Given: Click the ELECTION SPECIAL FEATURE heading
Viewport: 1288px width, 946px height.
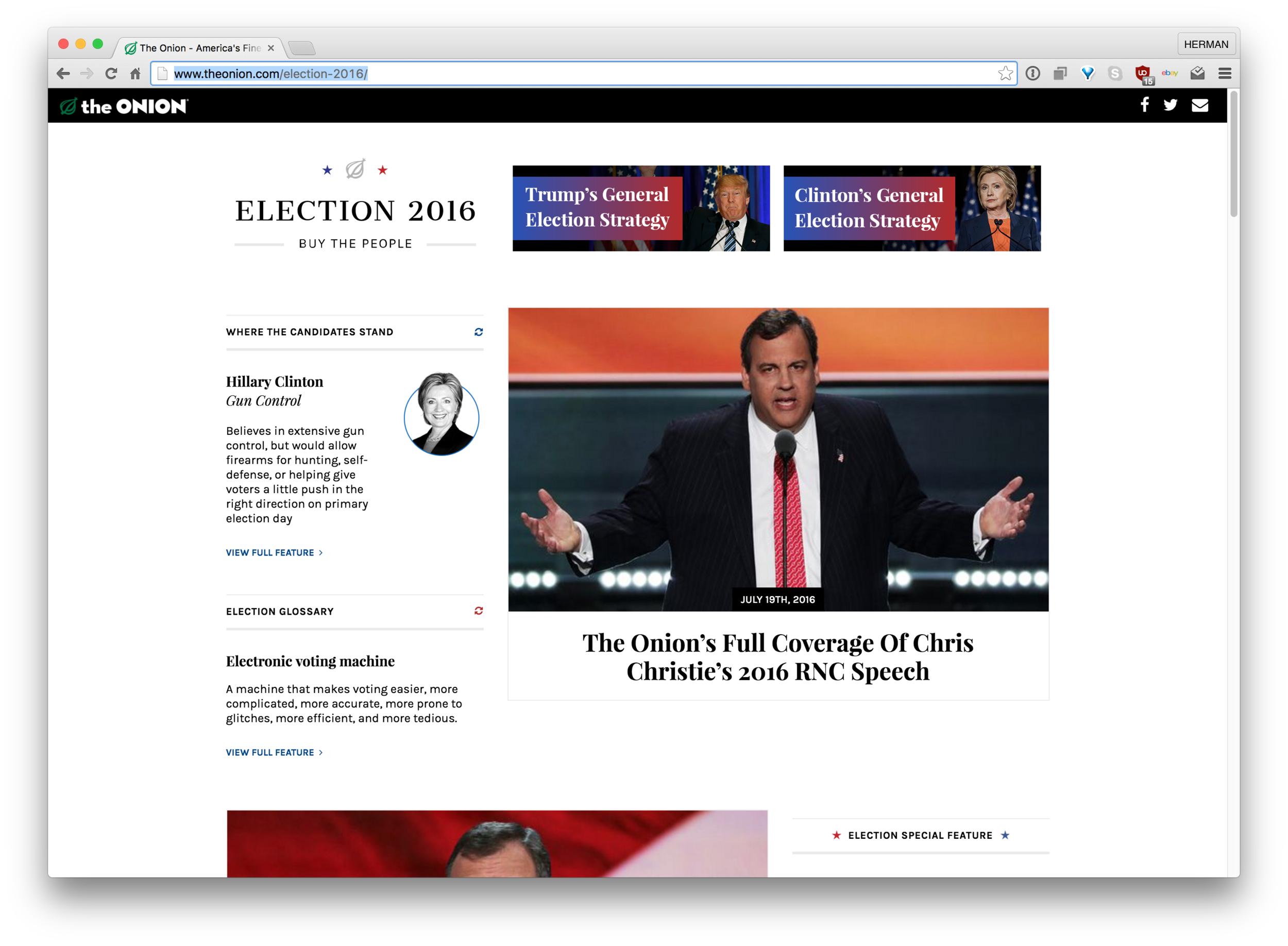Looking at the screenshot, I should (921, 836).
